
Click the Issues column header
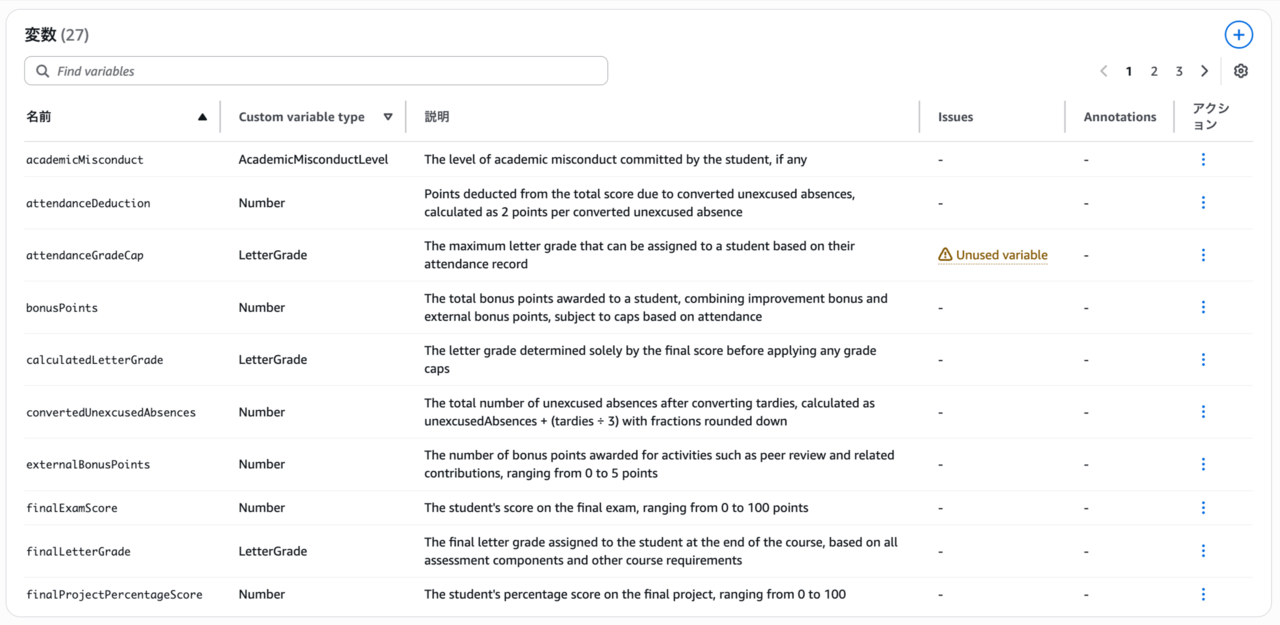tap(955, 117)
